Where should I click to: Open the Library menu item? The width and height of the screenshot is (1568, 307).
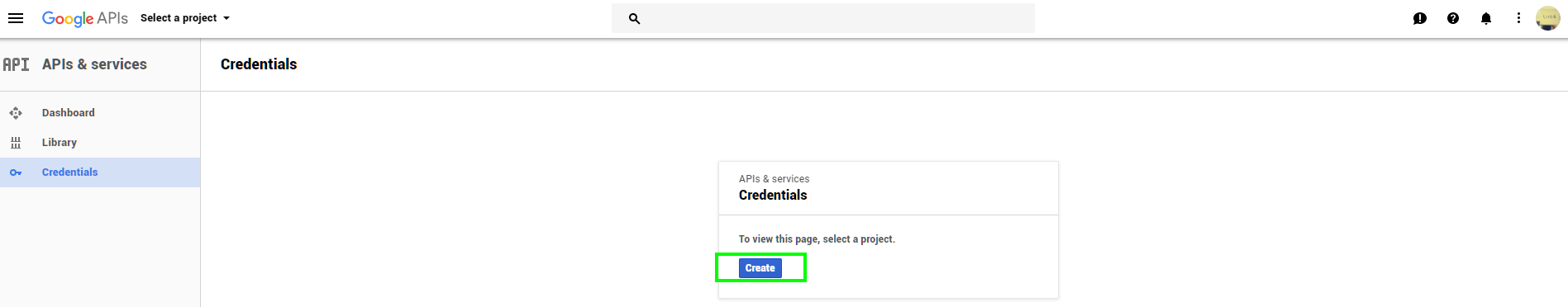[x=100, y=143]
